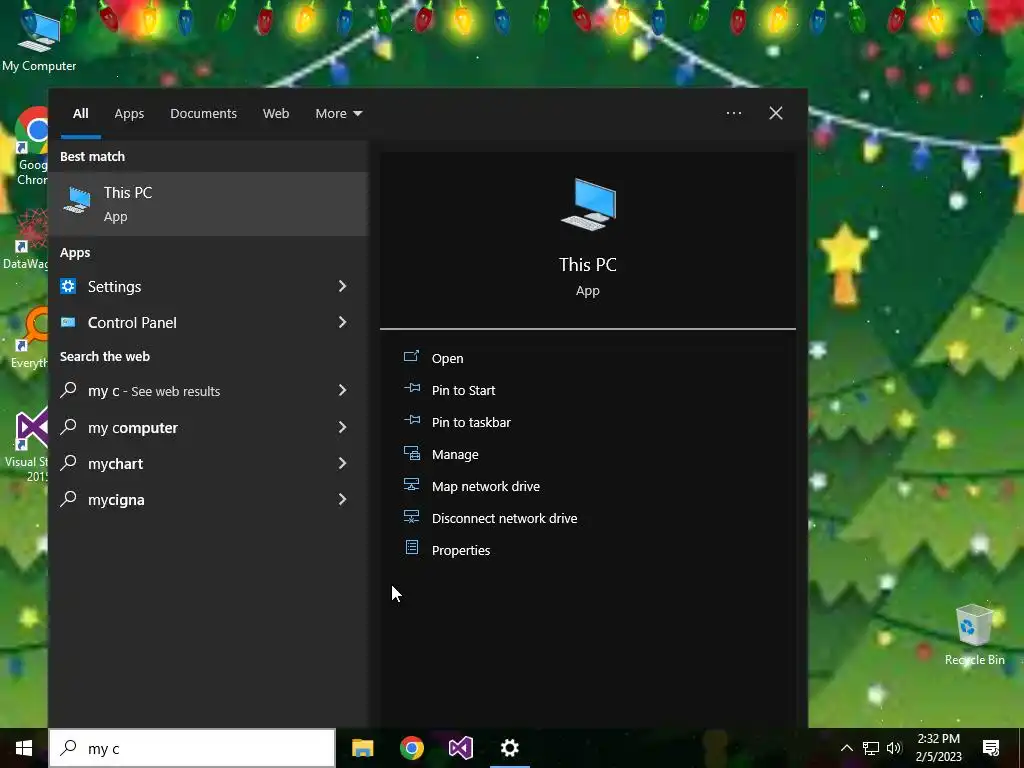1024x768 pixels.
Task: Choose Manage for This PC
Action: point(455,454)
